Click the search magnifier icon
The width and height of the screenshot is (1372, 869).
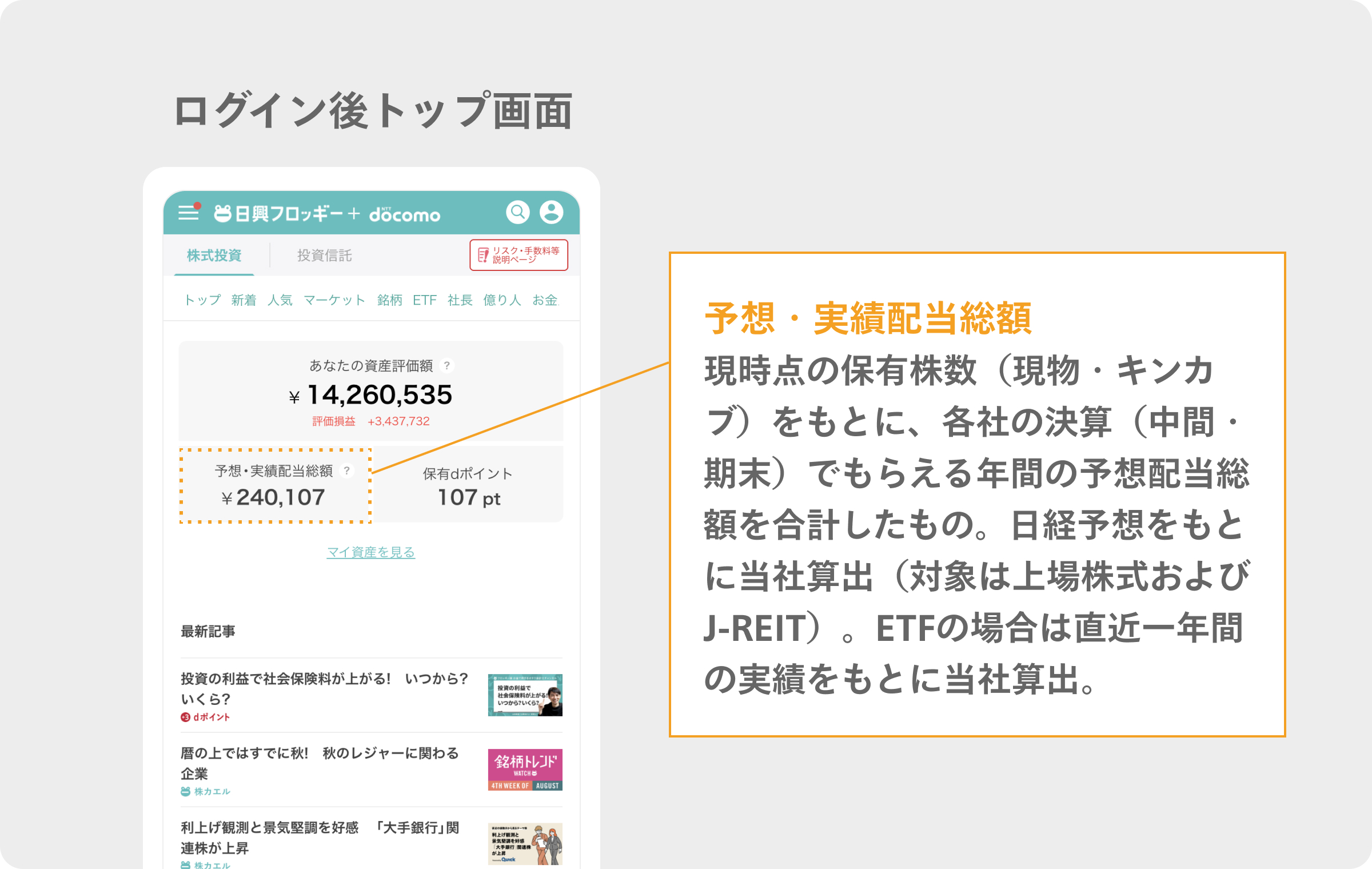(517, 212)
